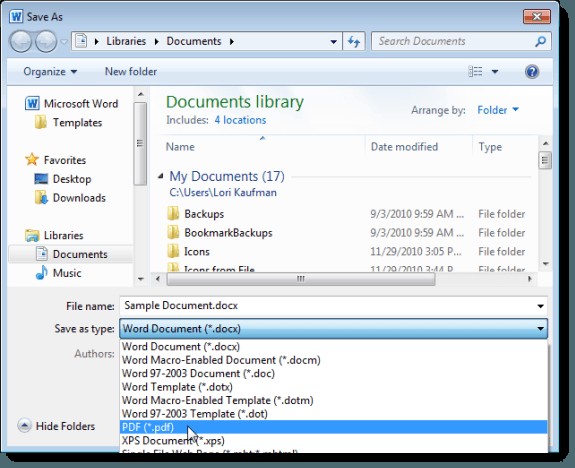This screenshot has height=468, width=575.
Task: Click the Hide Folders button
Action: click(x=56, y=426)
